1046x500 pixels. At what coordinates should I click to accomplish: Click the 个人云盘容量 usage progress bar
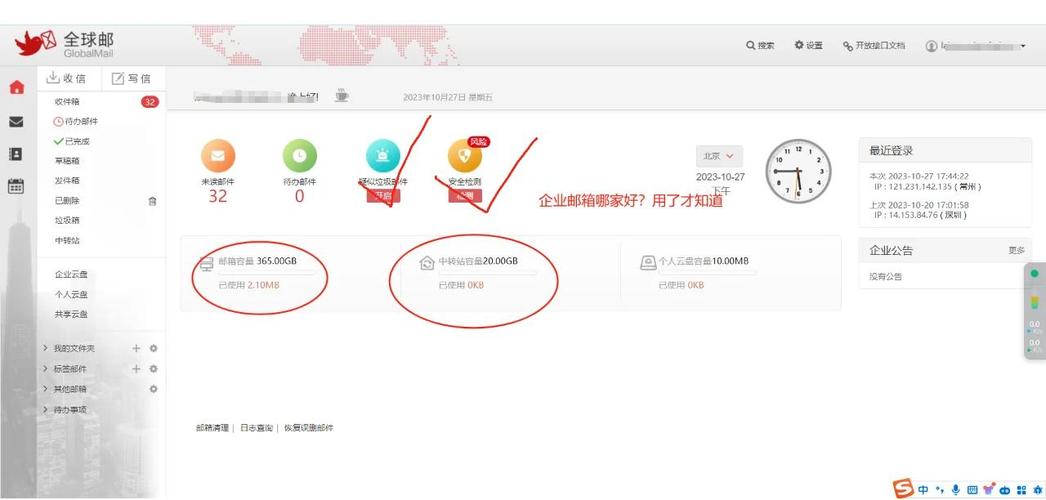coord(707,273)
